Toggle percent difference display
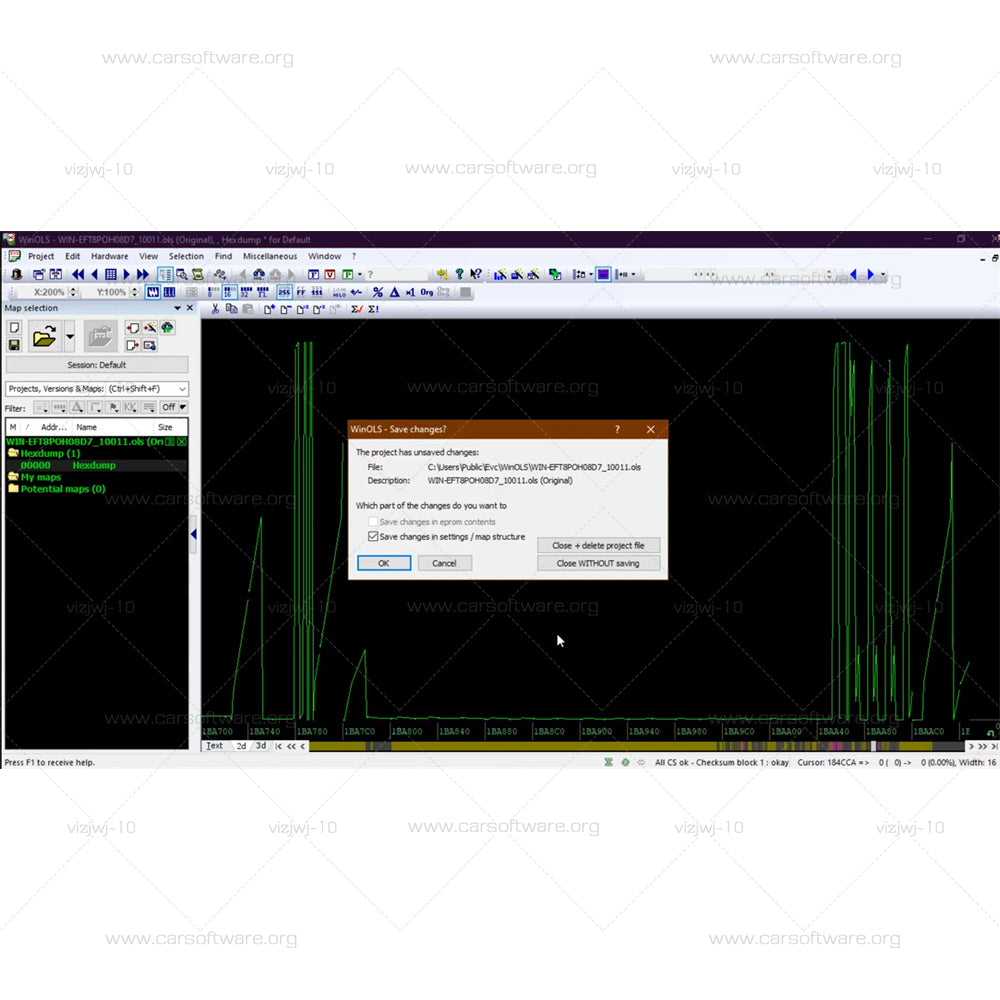The height and width of the screenshot is (1000, 1000). 378,292
